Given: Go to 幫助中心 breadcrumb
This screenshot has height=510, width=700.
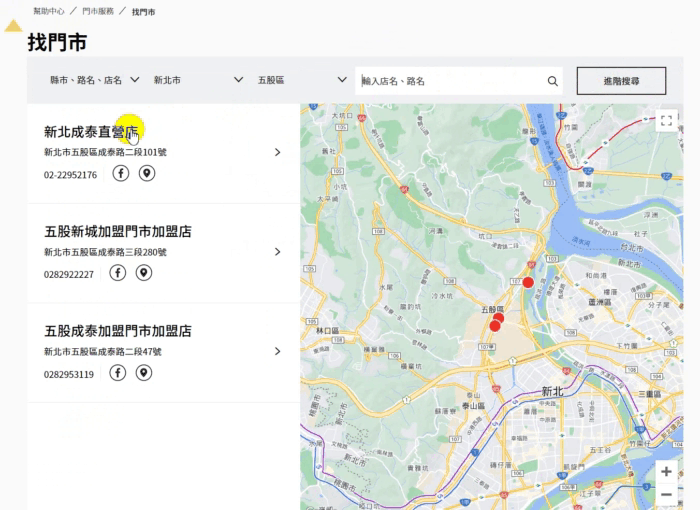Looking at the screenshot, I should click(x=48, y=11).
